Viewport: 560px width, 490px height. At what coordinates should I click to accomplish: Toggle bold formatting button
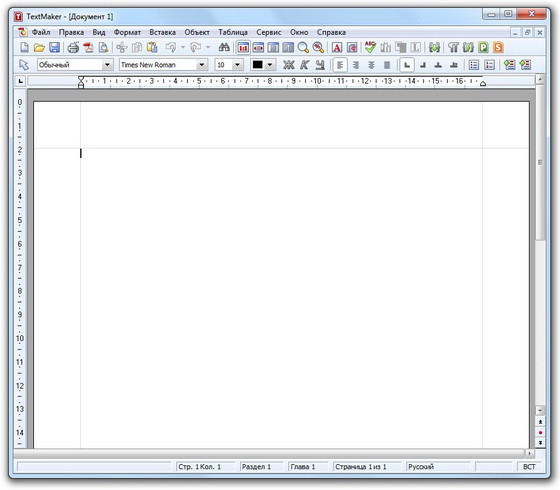[289, 65]
